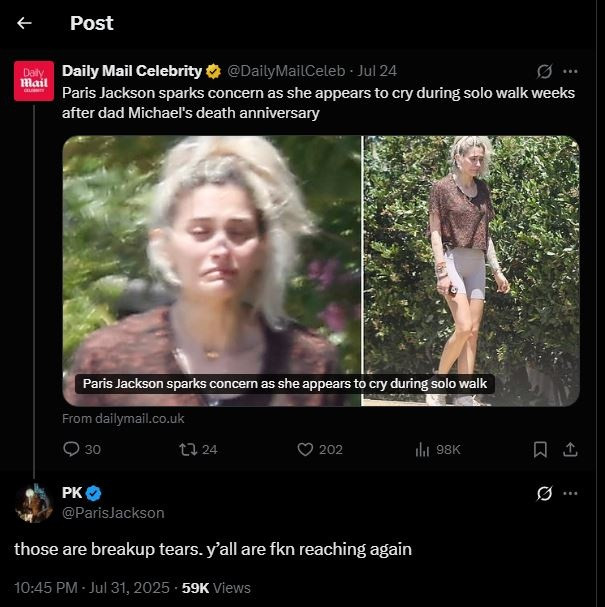
Task: Click the Daily Mail Celebrity display name
Action: click(x=132, y=71)
